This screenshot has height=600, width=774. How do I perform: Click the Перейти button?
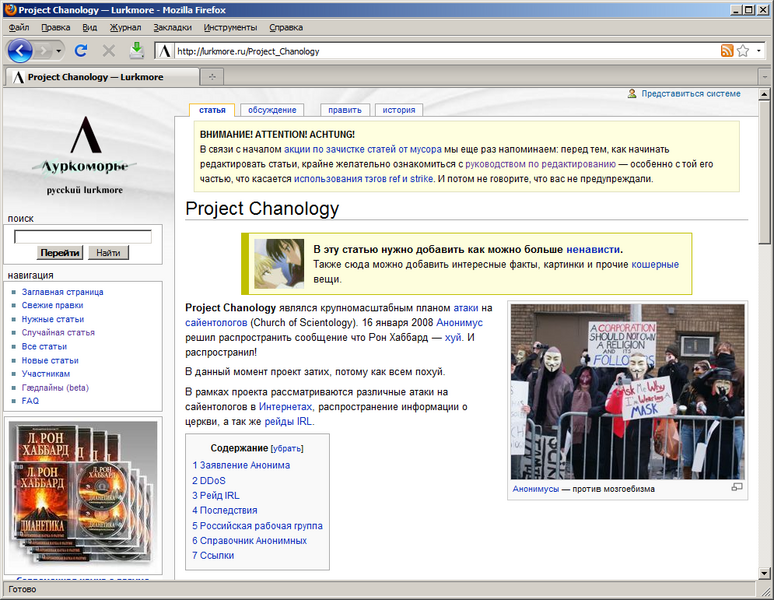tap(60, 253)
